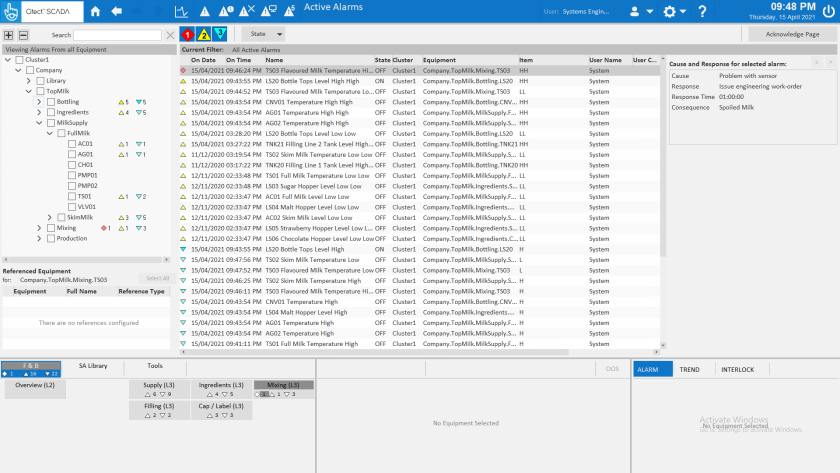Enable the Production checkbox

[x=51, y=238]
